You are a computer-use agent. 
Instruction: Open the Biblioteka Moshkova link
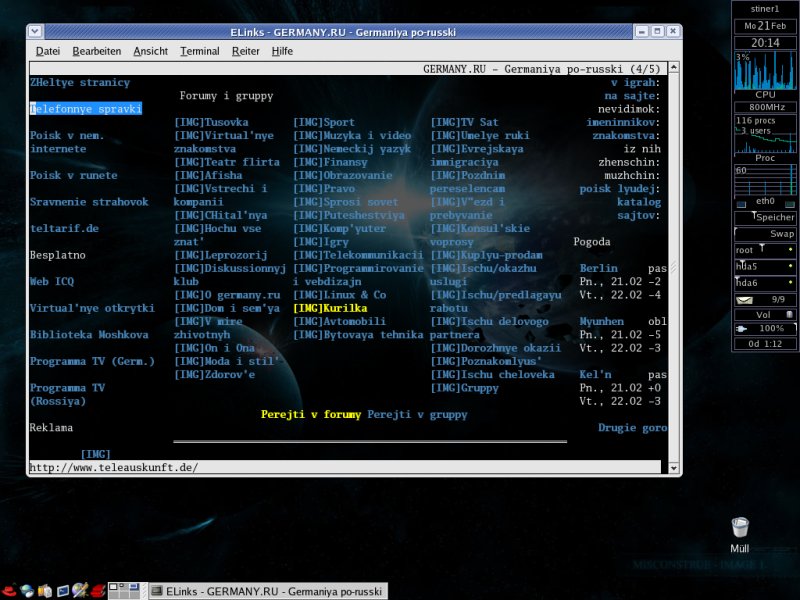[89, 335]
